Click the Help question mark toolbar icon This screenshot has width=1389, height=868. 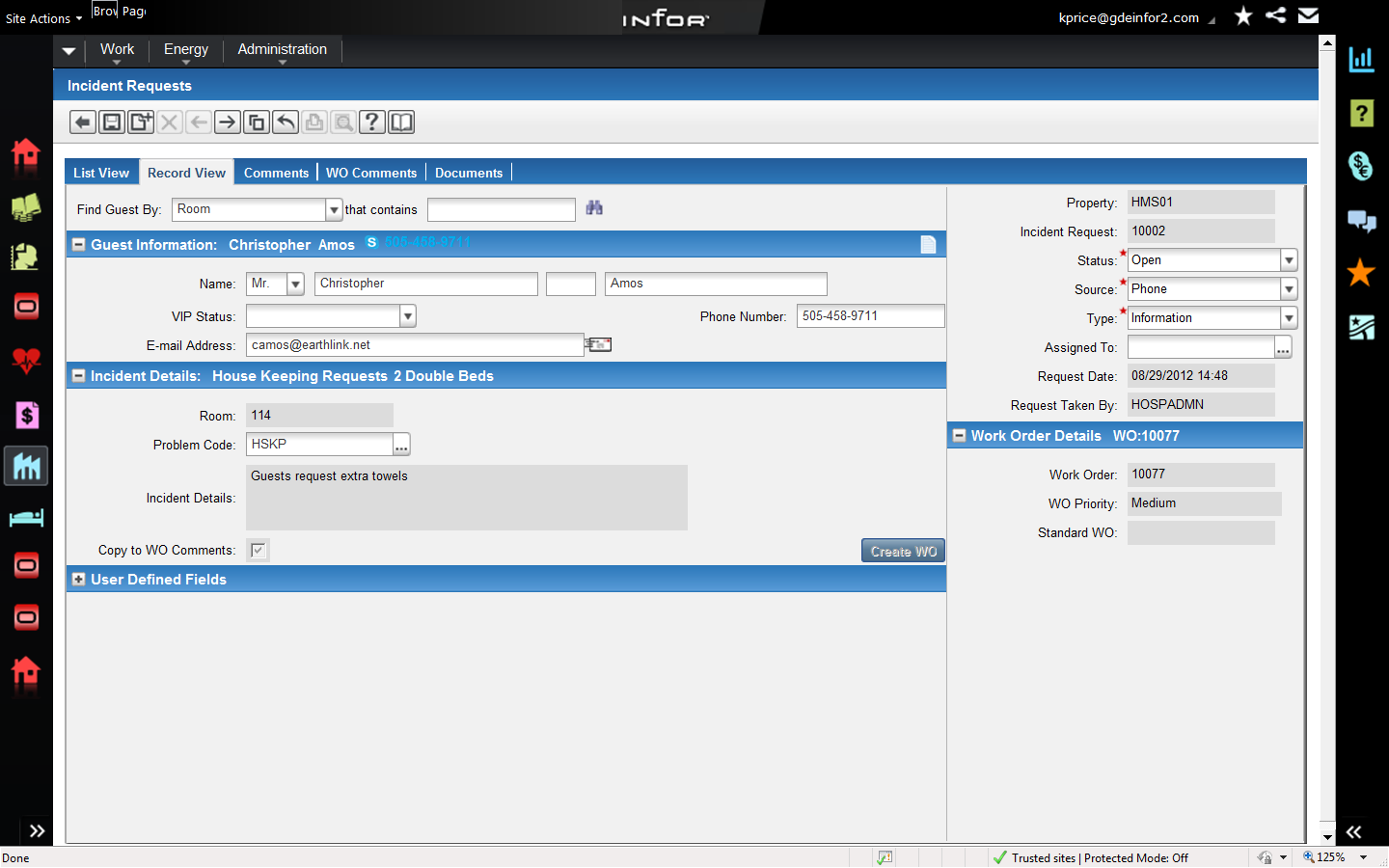(x=372, y=122)
